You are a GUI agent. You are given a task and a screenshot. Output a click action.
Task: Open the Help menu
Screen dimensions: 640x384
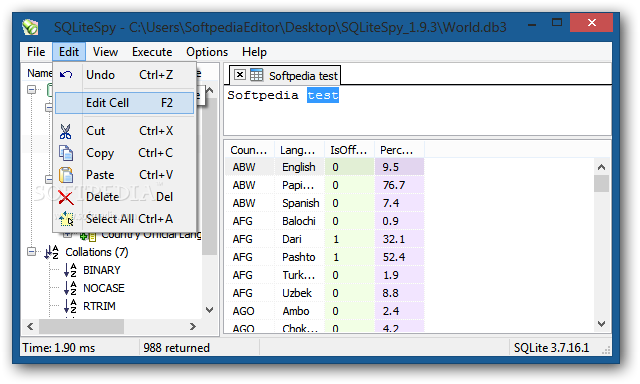point(254,52)
